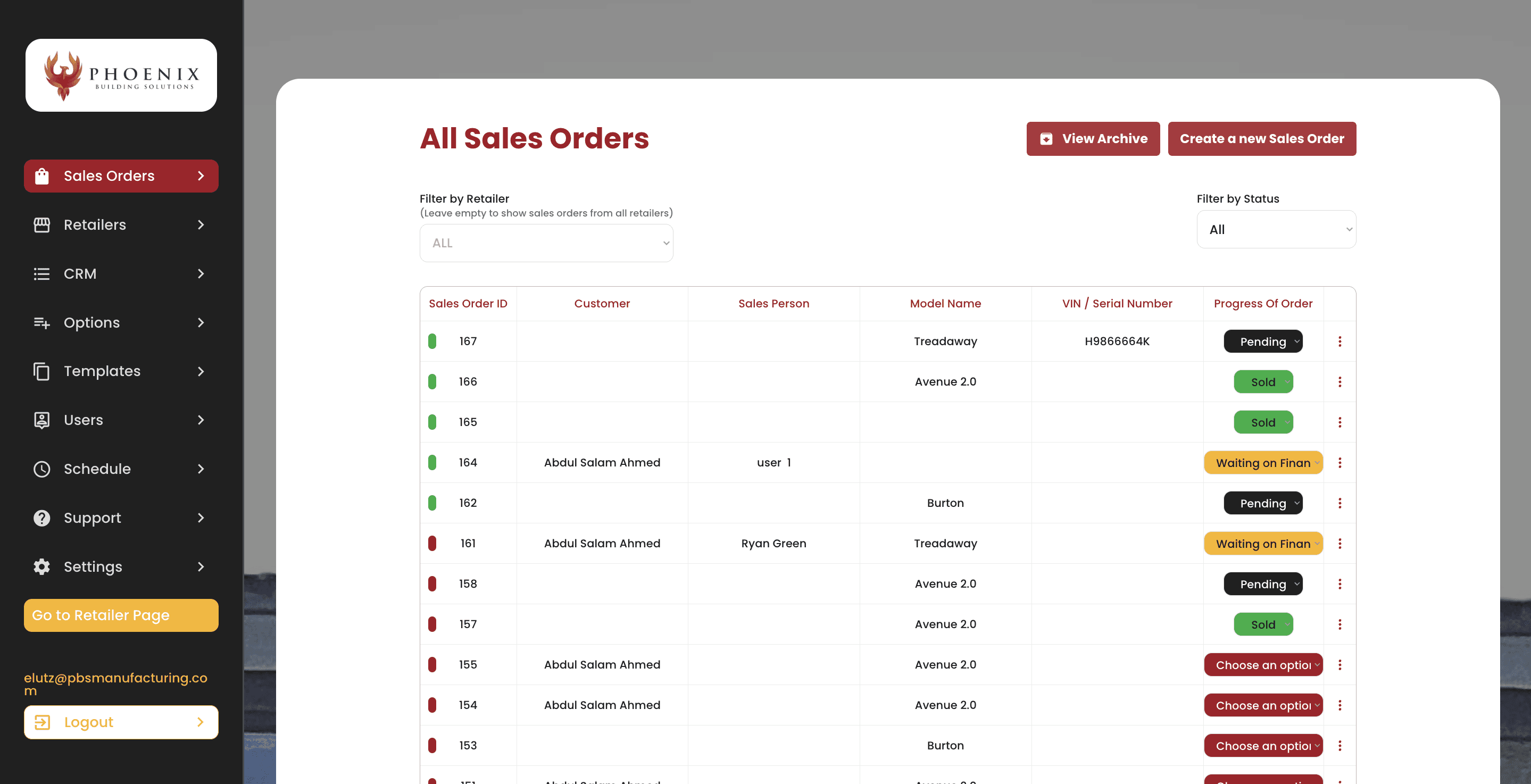Open Filter by Retailer dropdown
Screen dimensions: 1531x784
pyautogui.click(x=546, y=243)
